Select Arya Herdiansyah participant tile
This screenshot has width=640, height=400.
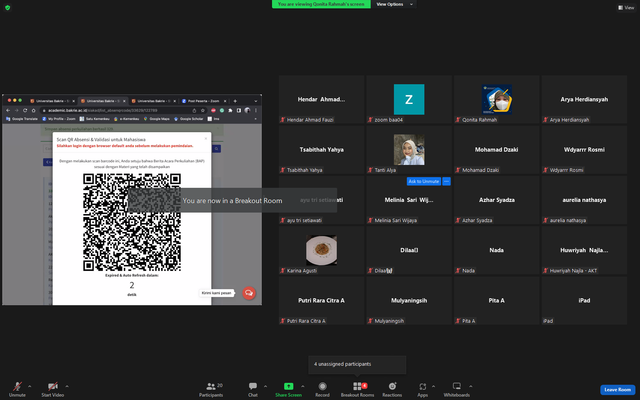(x=584, y=99)
